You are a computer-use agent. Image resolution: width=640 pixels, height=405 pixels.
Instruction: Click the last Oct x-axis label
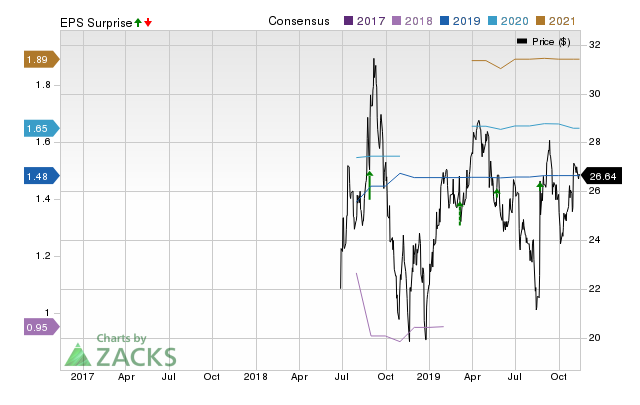coord(559,376)
